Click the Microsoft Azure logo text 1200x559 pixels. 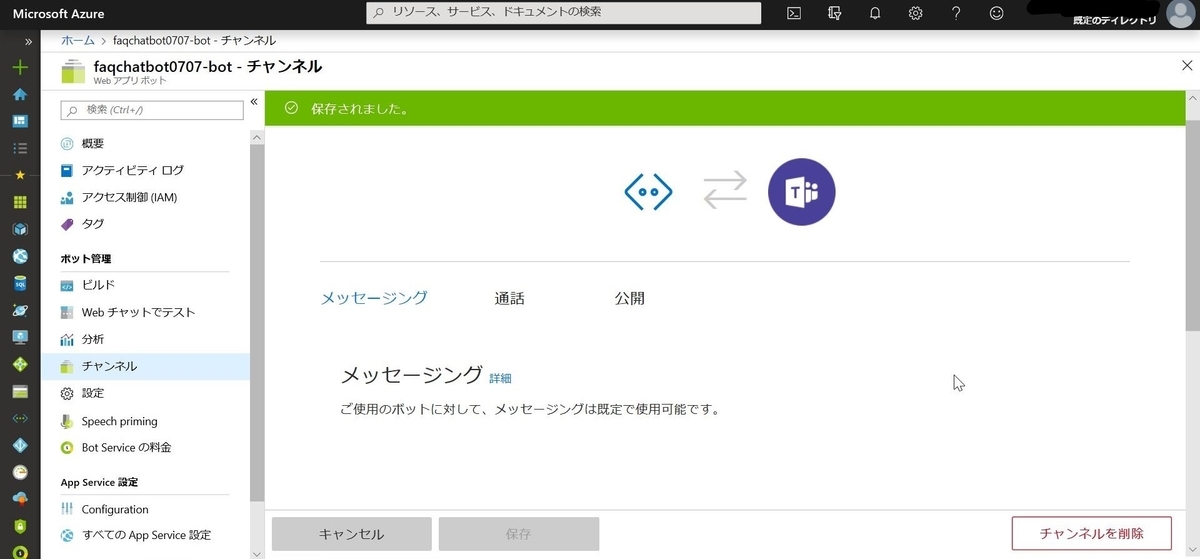[58, 14]
